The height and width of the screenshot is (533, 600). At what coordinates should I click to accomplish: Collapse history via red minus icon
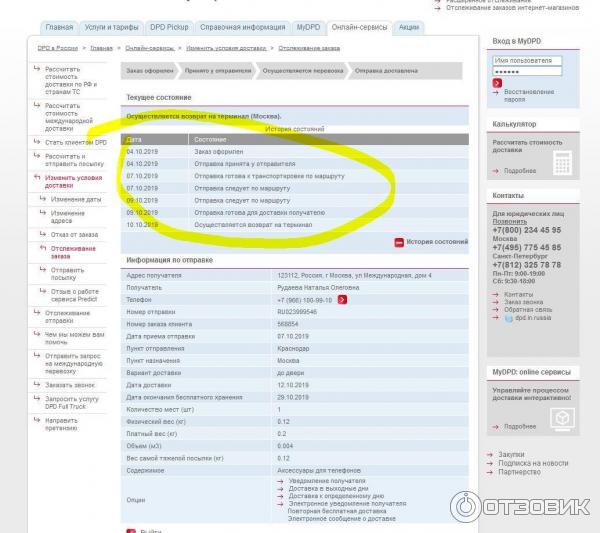[x=399, y=242]
